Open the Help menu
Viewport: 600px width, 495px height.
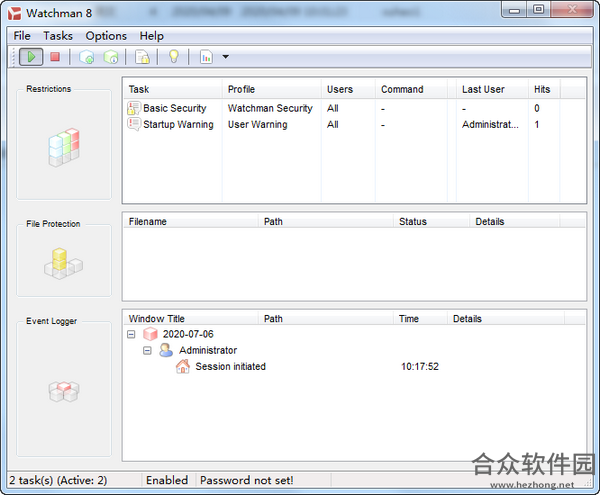[152, 36]
